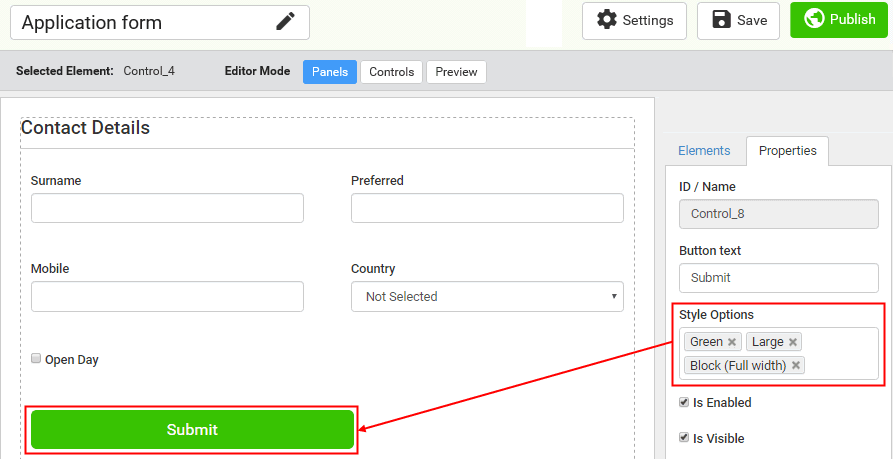
Task: Click the ID / Name field
Action: click(779, 214)
